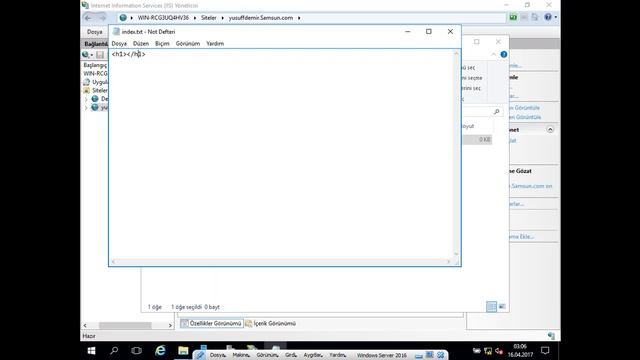Open Görünüm menu in Not Defteri
The height and width of the screenshot is (360, 640).
[x=188, y=43]
